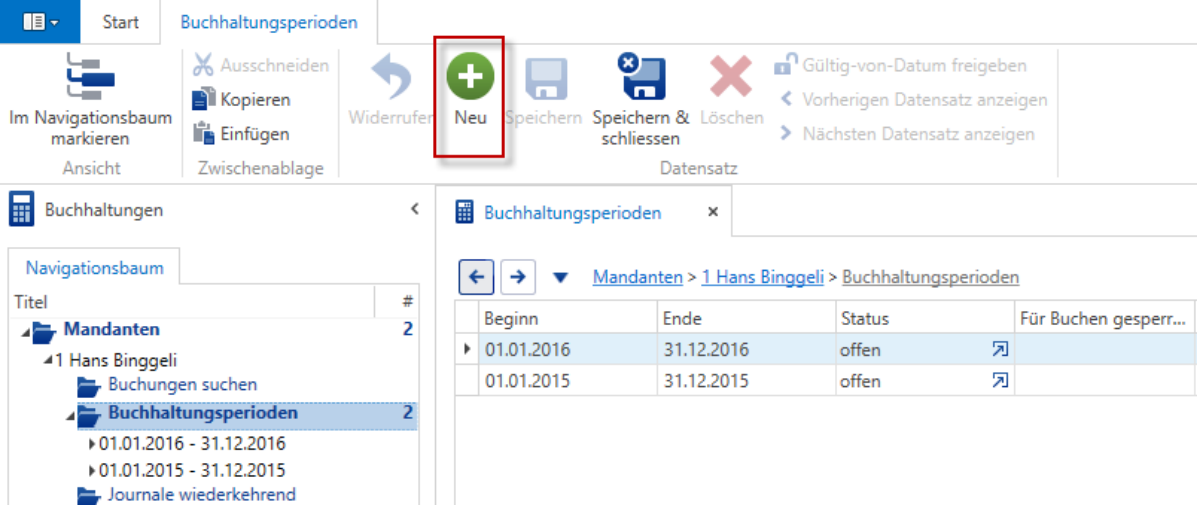
Task: Open the navigation history dropdown triangle
Action: (x=561, y=278)
